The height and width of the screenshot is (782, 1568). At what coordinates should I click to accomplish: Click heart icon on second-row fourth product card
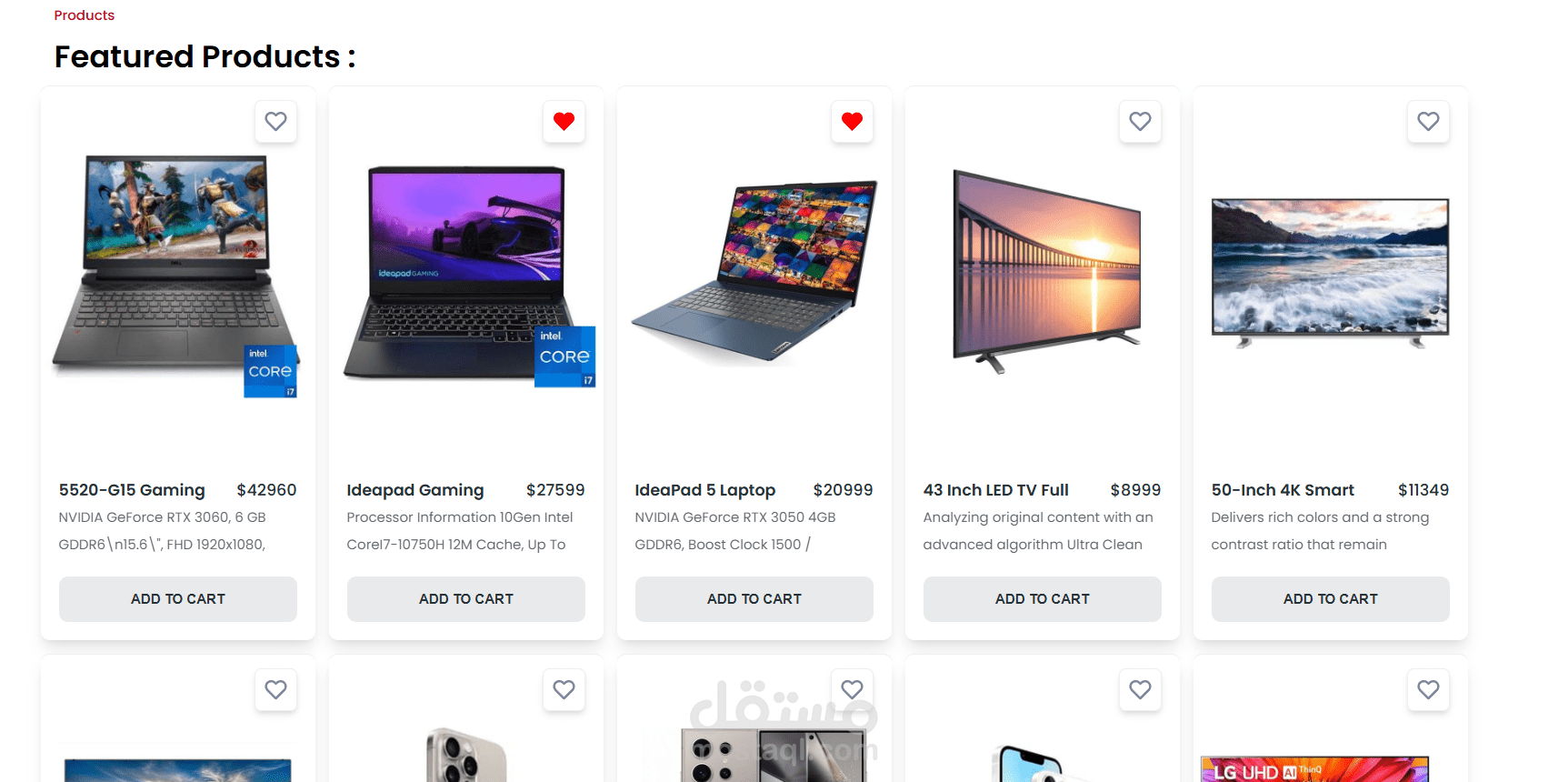click(x=1140, y=689)
